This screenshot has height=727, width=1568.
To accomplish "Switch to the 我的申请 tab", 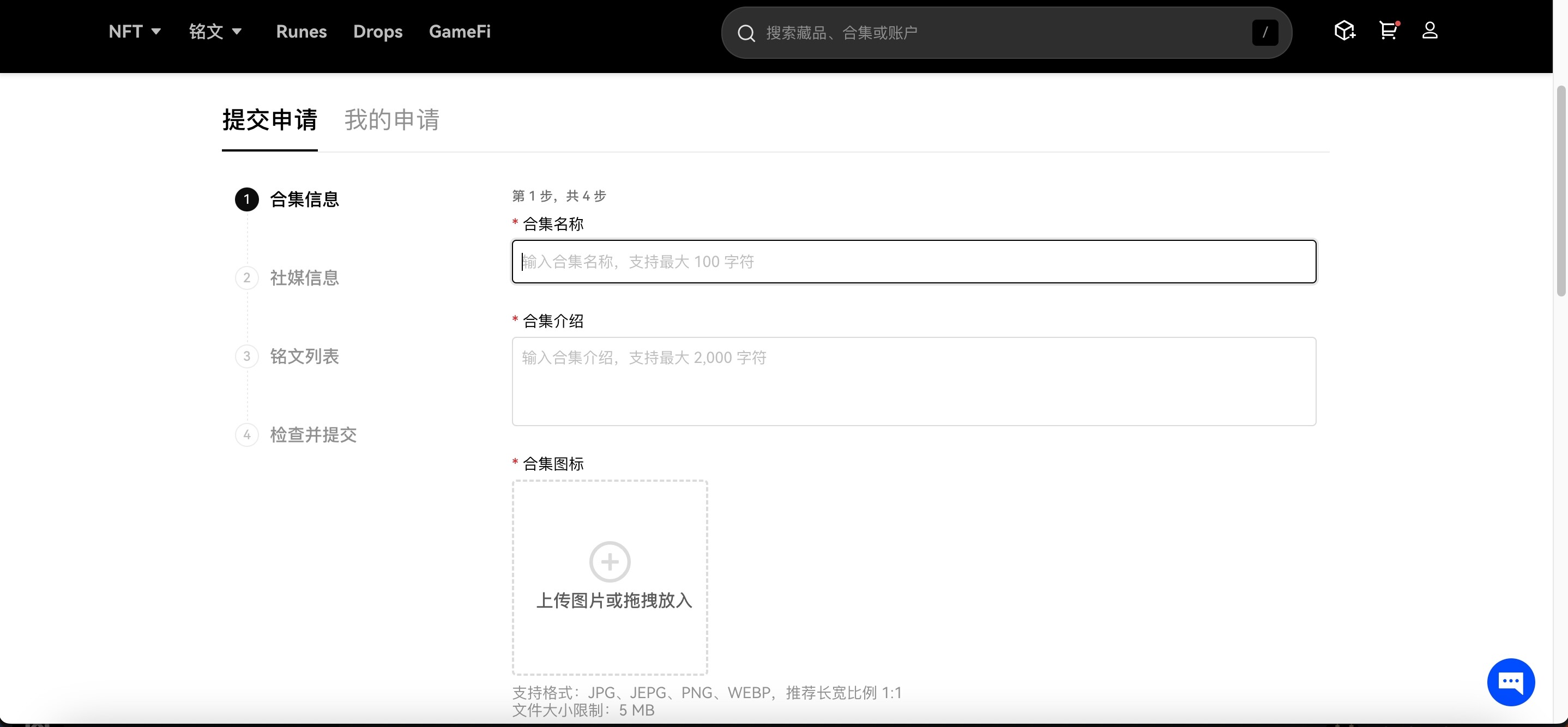I will [x=392, y=120].
